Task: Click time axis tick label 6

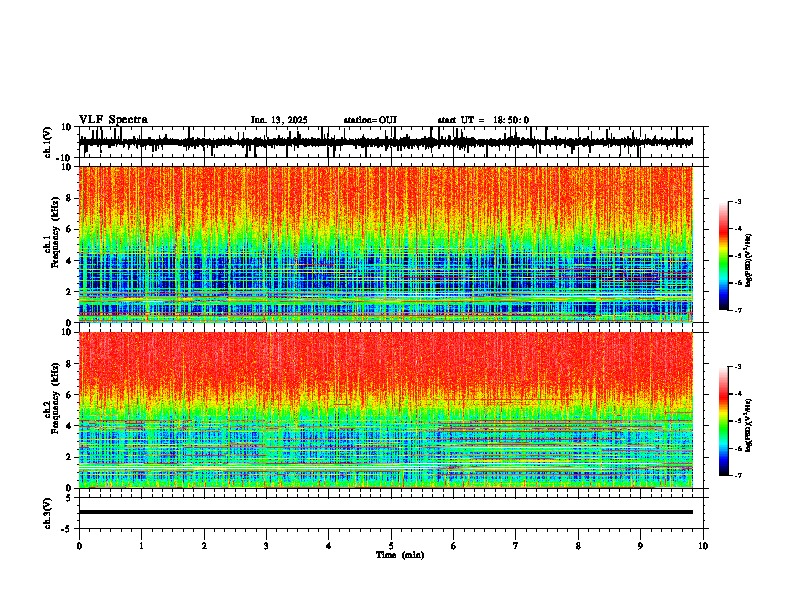Action: (x=454, y=546)
